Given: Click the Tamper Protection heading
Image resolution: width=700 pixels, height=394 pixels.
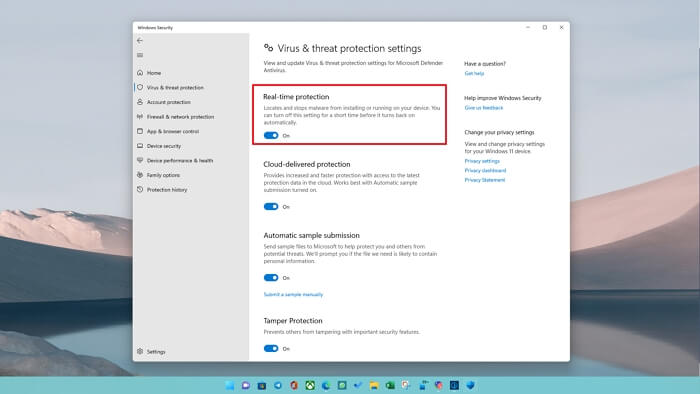Looking at the screenshot, I should click(x=293, y=321).
